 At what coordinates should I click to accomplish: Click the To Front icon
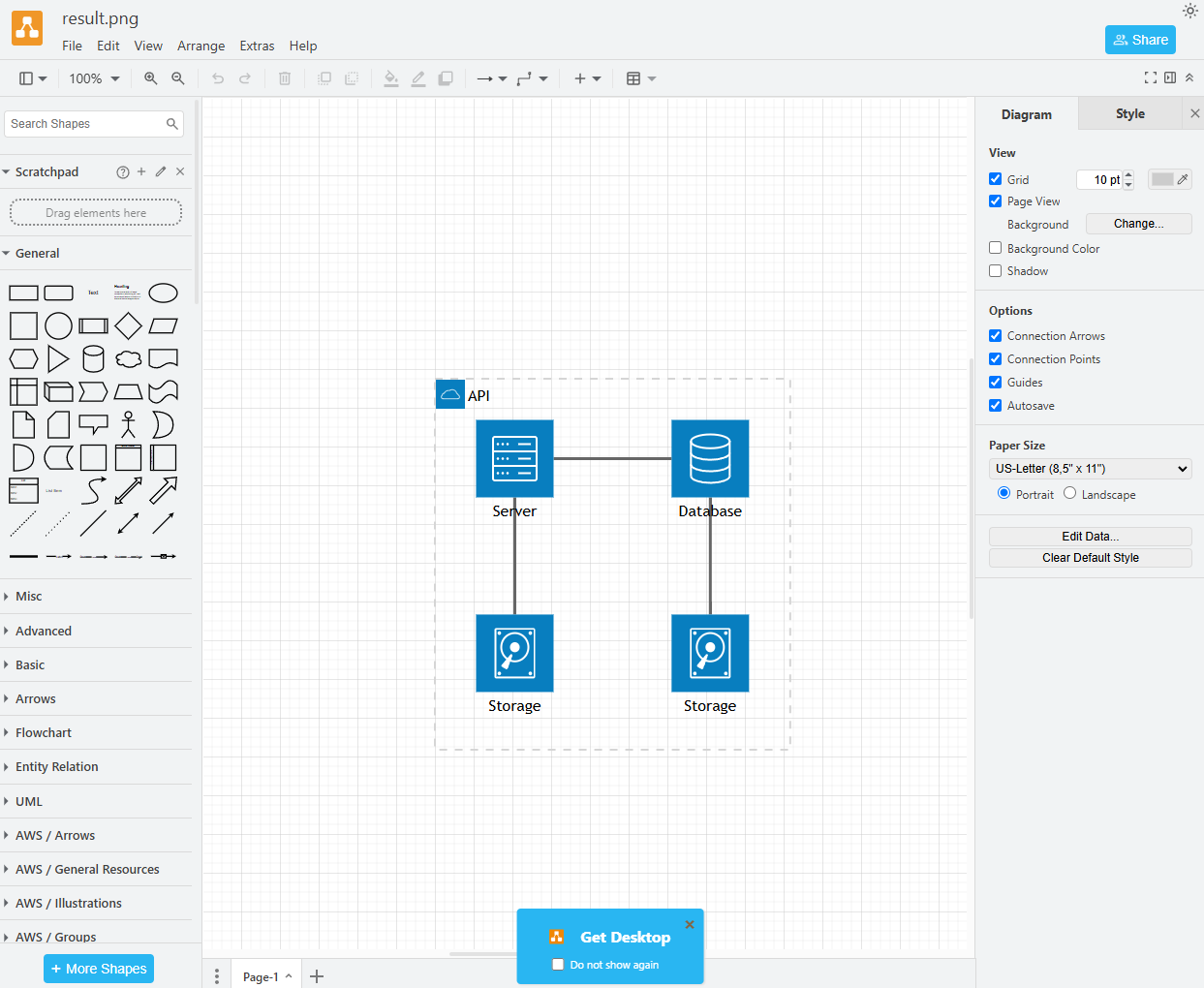(x=324, y=78)
